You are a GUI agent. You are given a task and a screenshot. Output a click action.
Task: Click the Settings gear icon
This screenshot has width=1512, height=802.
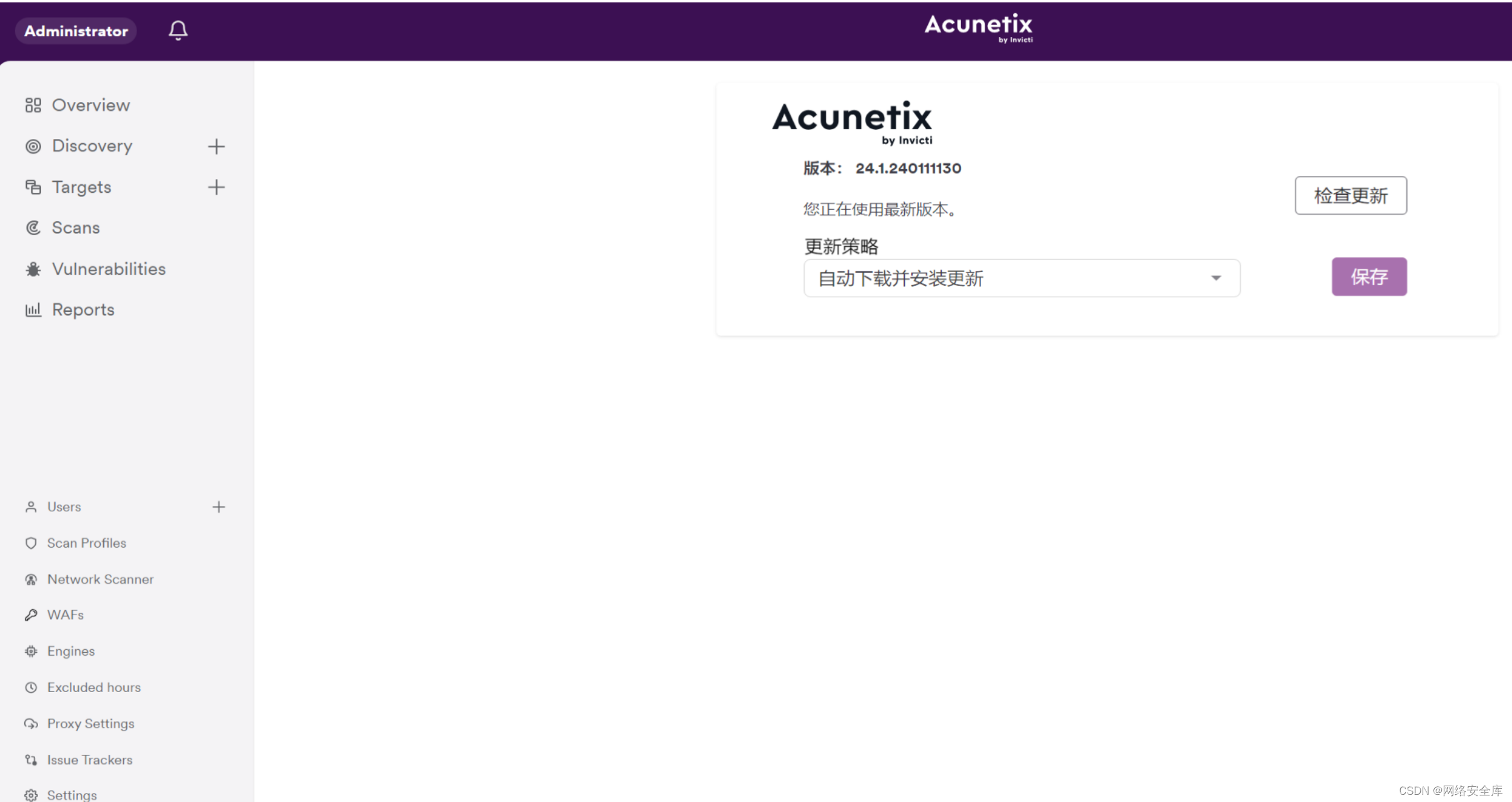[x=31, y=795]
